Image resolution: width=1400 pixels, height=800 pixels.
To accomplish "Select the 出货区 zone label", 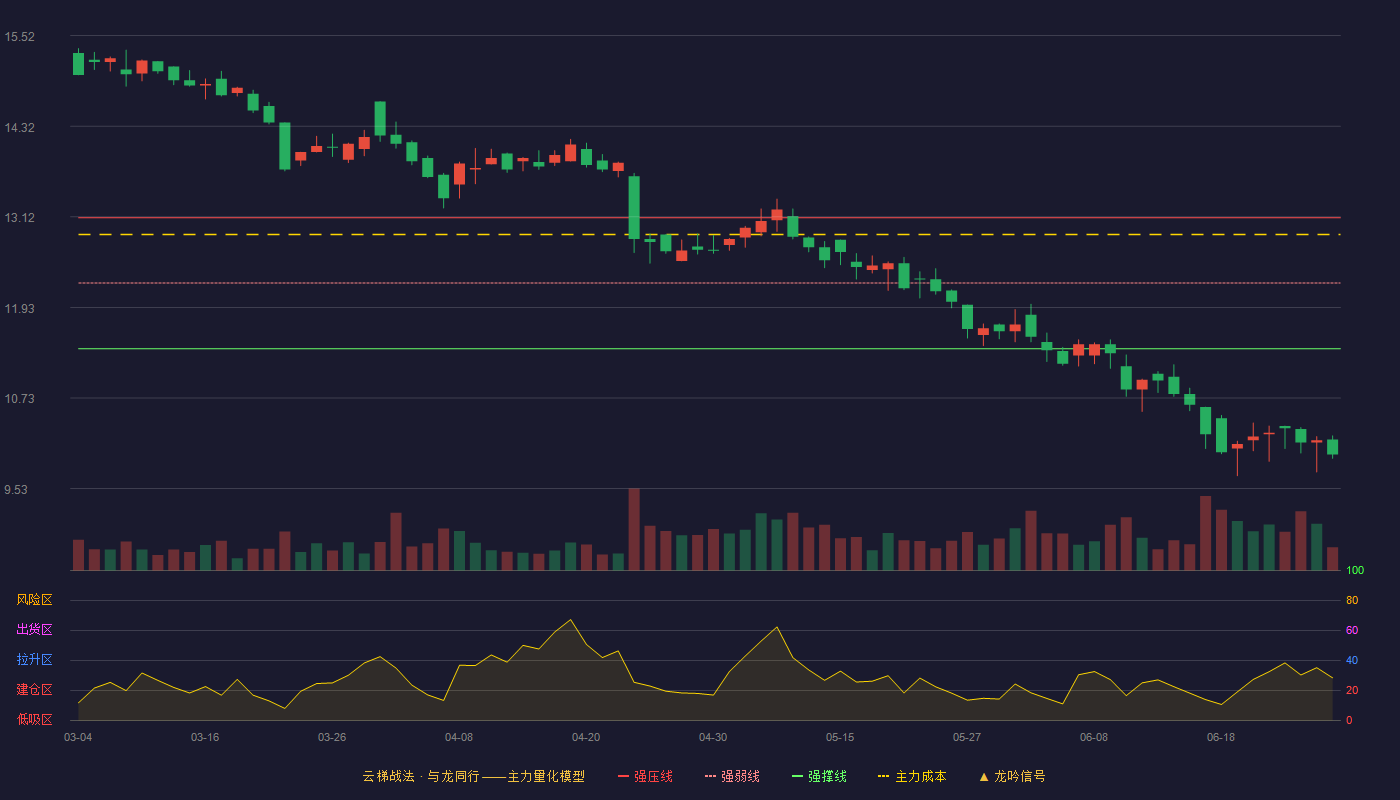I will pos(34,630).
